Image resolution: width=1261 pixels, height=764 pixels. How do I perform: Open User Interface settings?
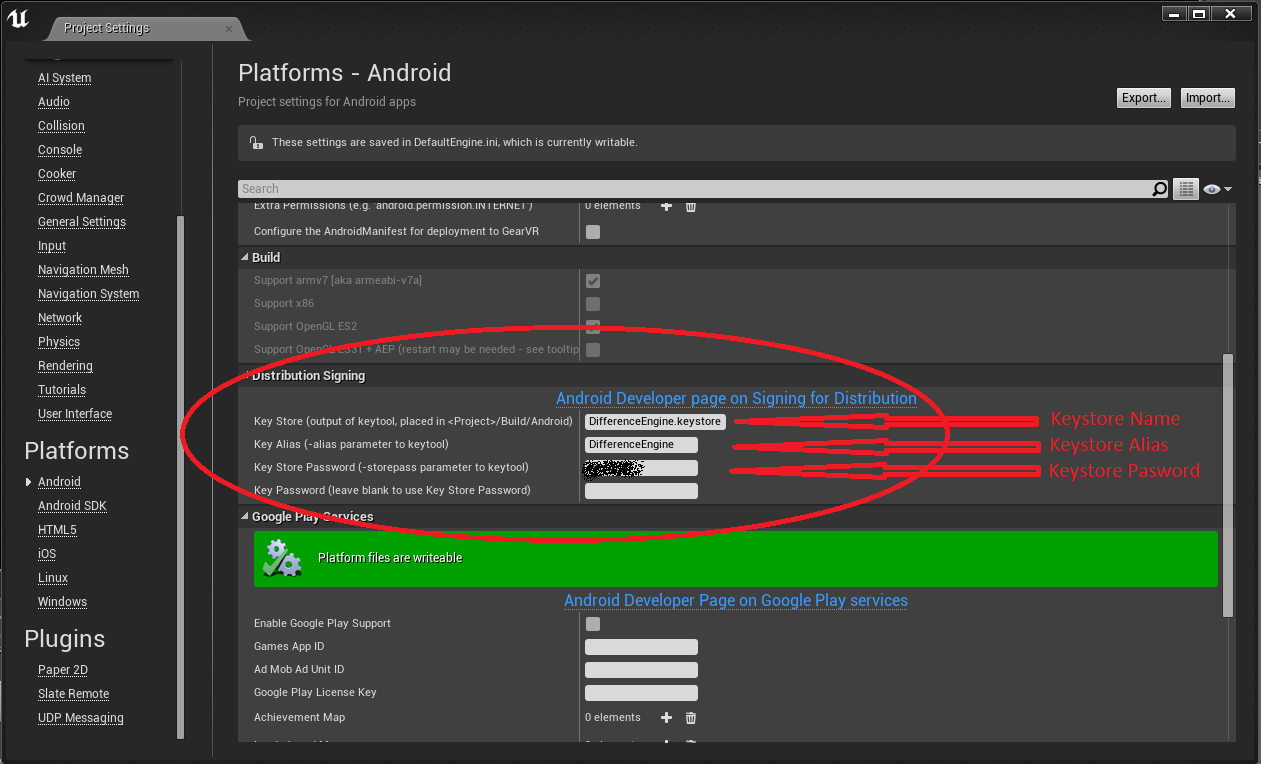[x=75, y=414]
